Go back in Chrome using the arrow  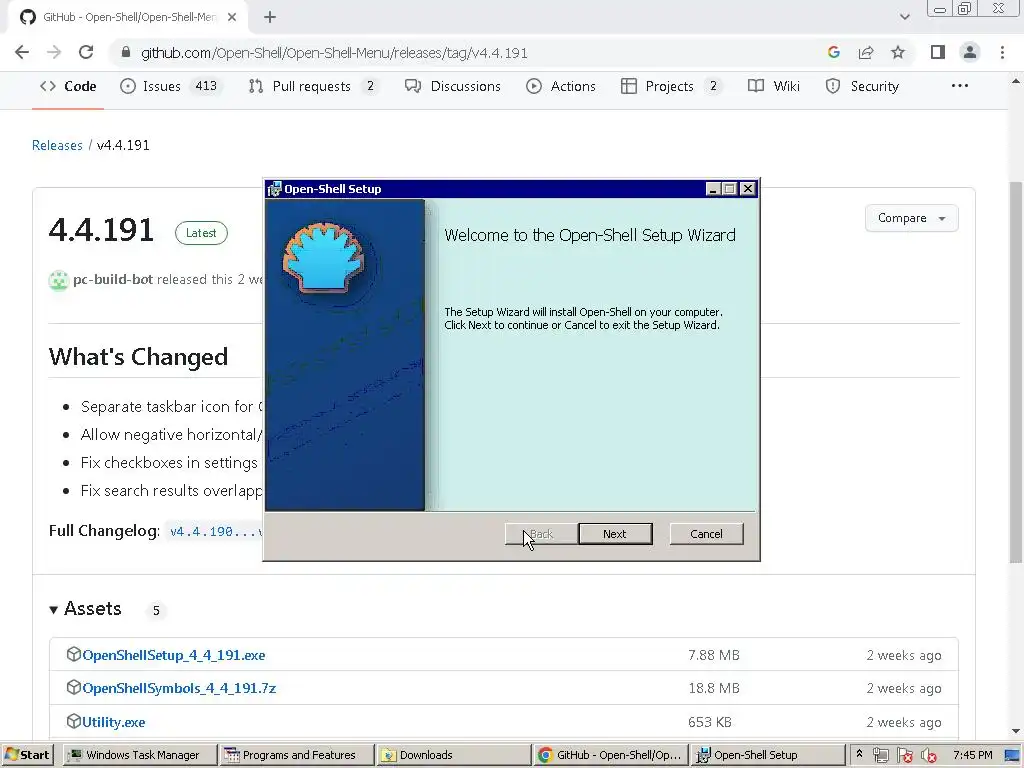[22, 52]
